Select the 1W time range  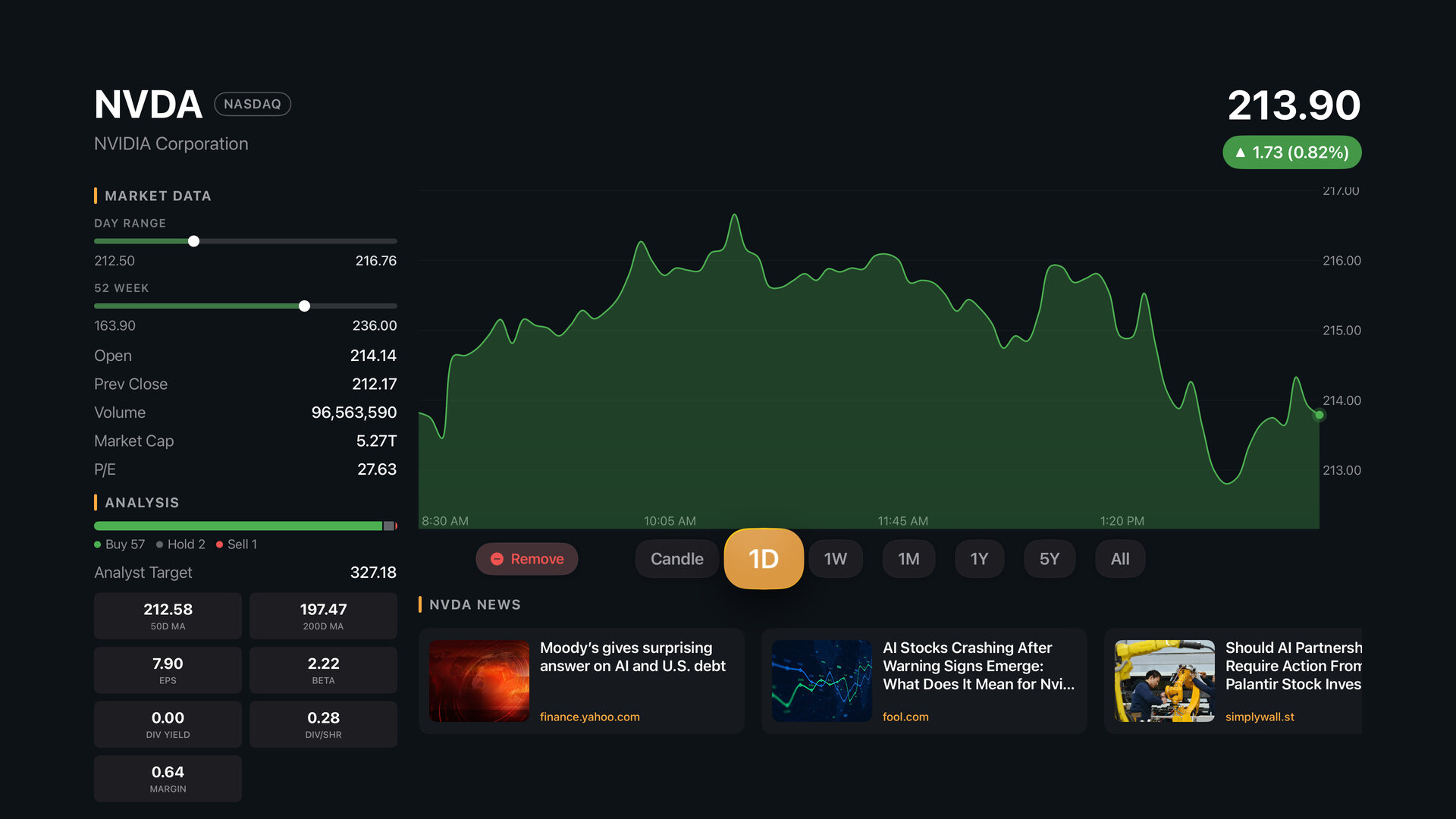pos(836,559)
